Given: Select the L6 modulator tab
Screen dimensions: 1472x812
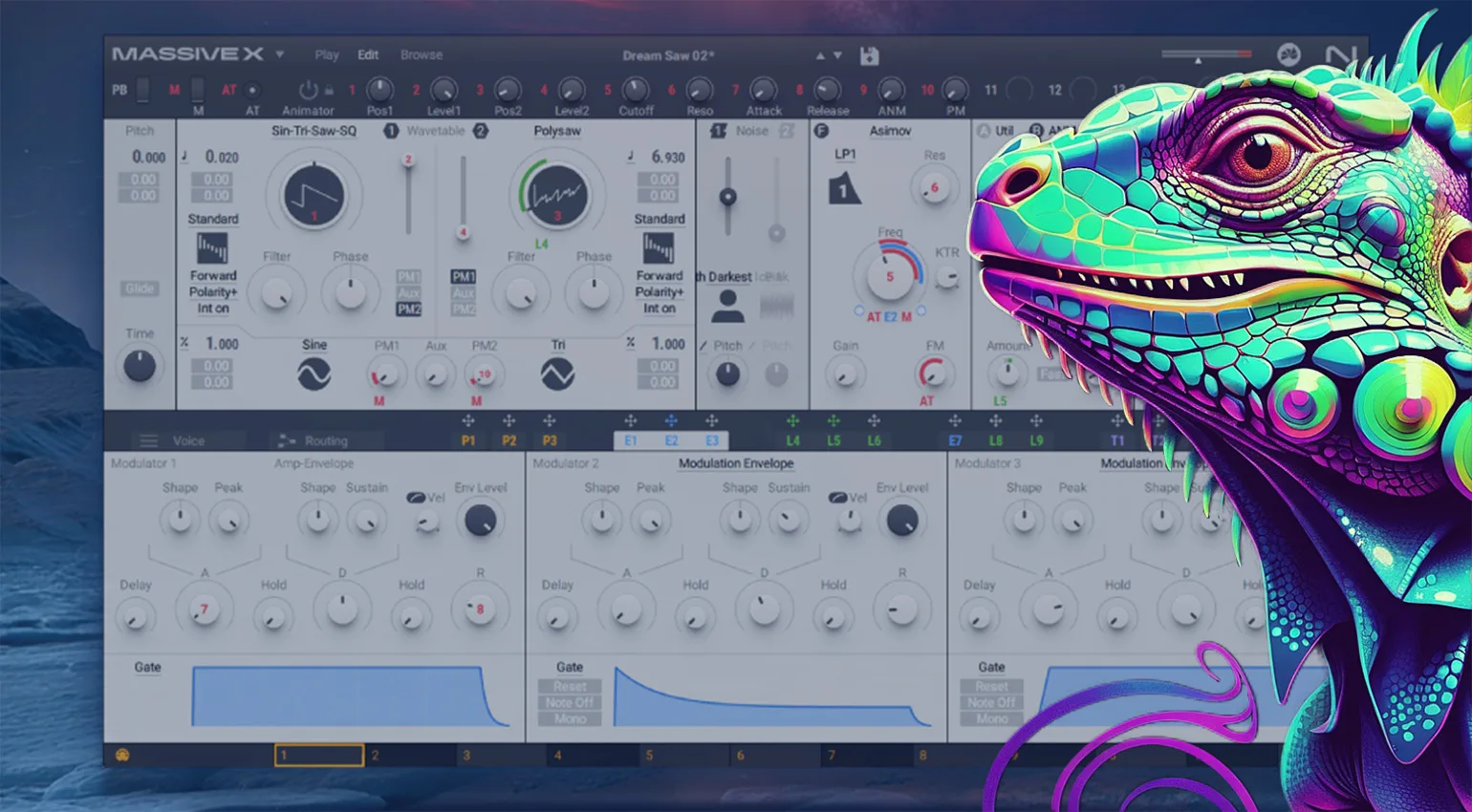Looking at the screenshot, I should click(x=875, y=440).
